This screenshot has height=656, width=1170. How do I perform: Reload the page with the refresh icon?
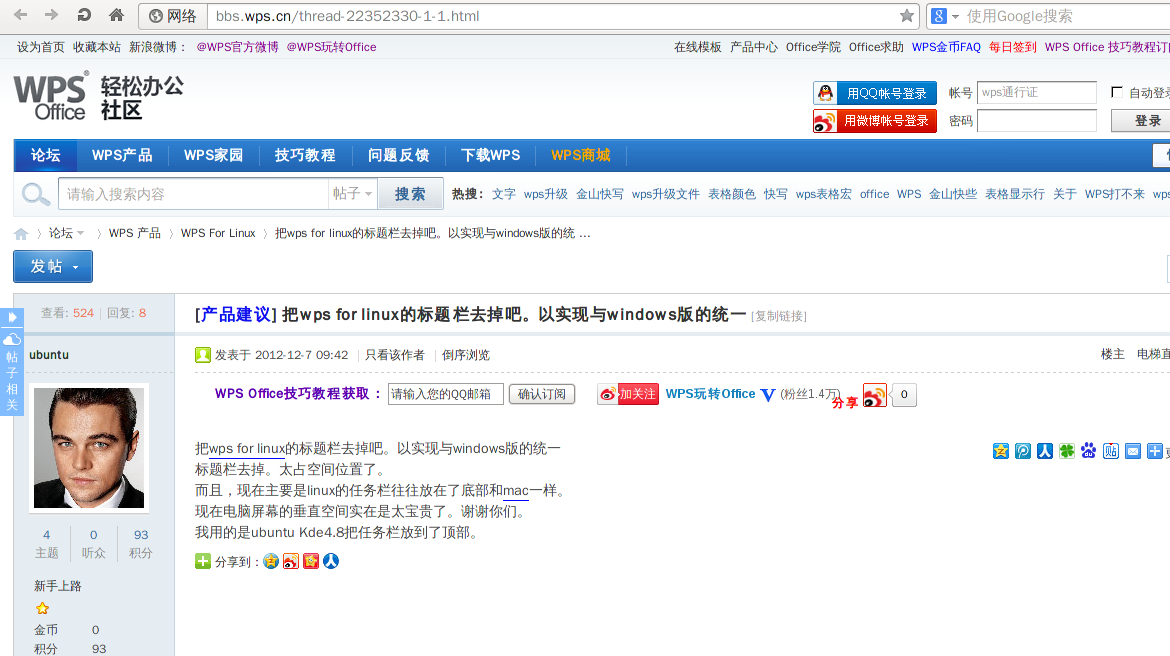pos(84,15)
